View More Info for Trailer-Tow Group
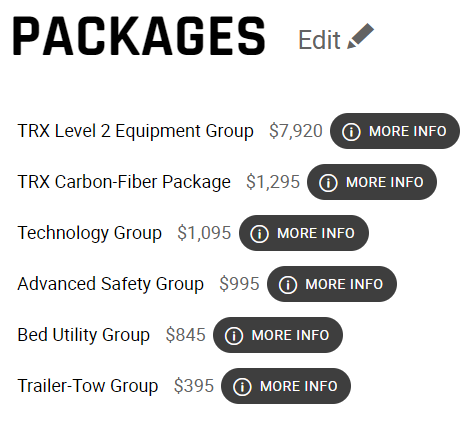The image size is (461, 428). (286, 386)
